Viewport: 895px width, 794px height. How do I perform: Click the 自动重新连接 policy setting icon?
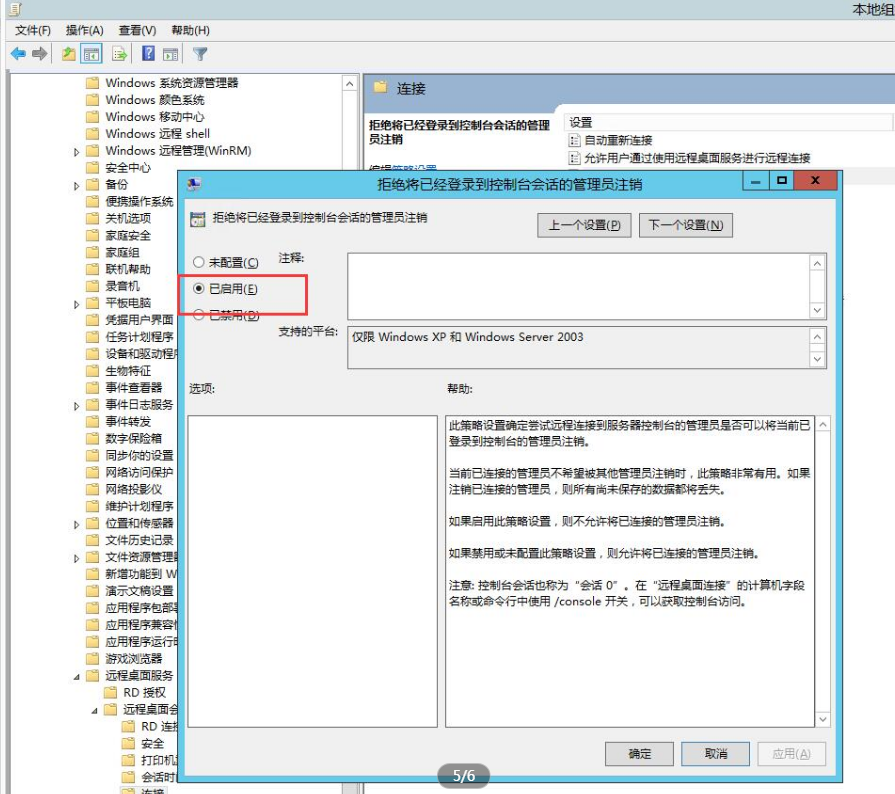[574, 140]
